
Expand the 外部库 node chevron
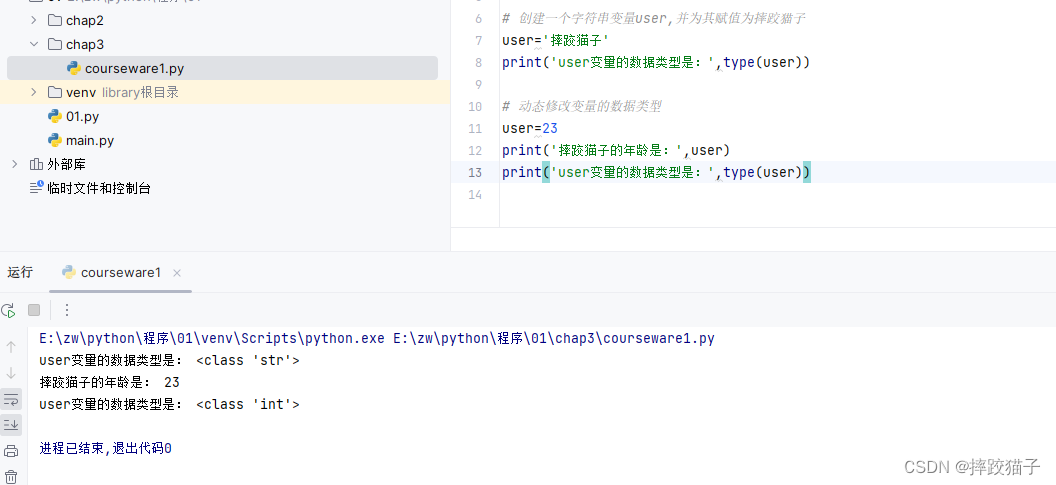coord(15,164)
